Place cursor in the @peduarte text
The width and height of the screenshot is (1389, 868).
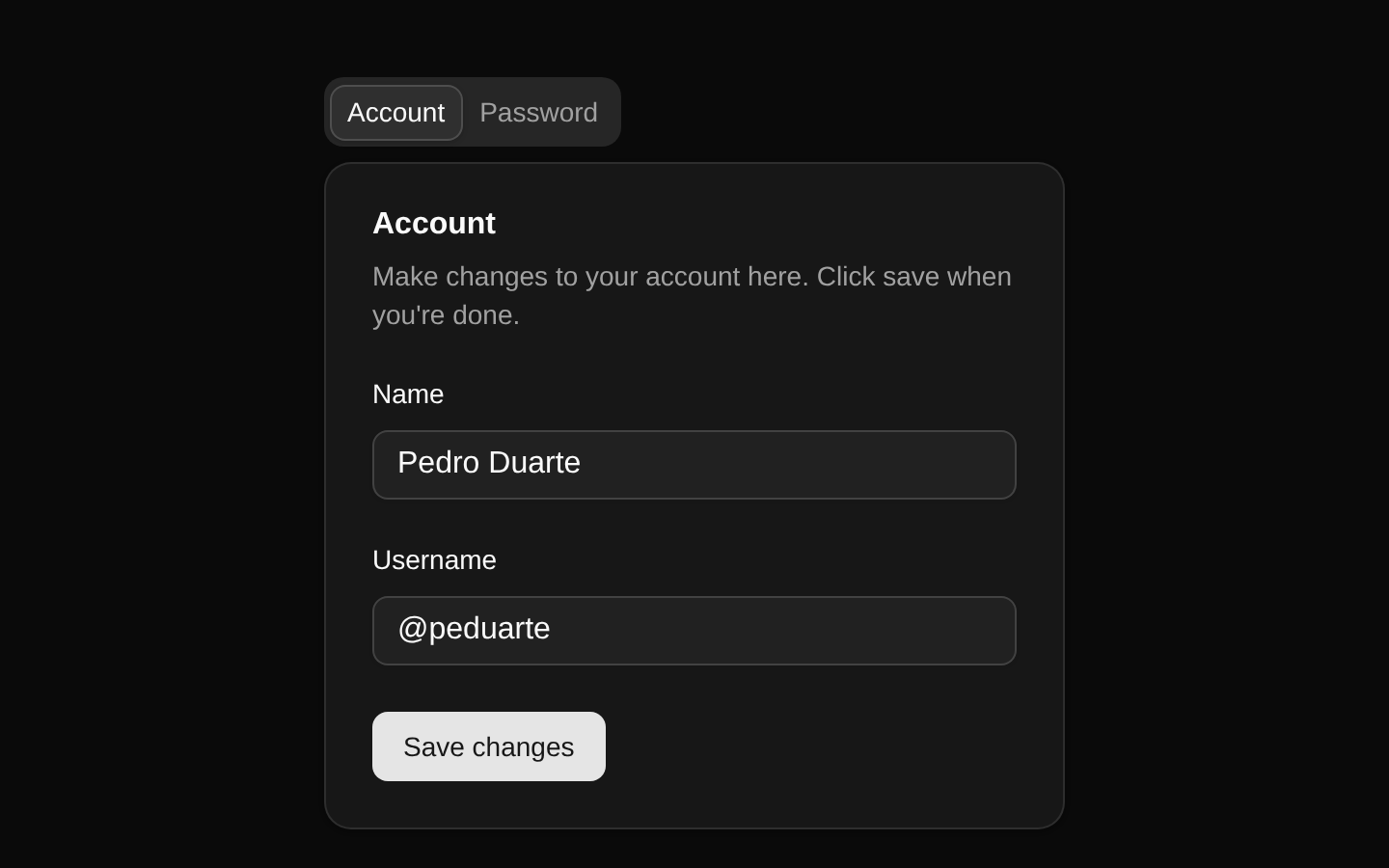(x=474, y=629)
